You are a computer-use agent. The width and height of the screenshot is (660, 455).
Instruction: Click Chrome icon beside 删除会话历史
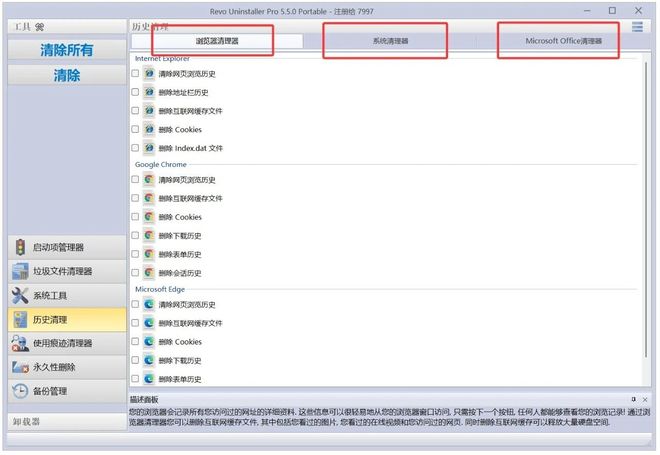149,273
